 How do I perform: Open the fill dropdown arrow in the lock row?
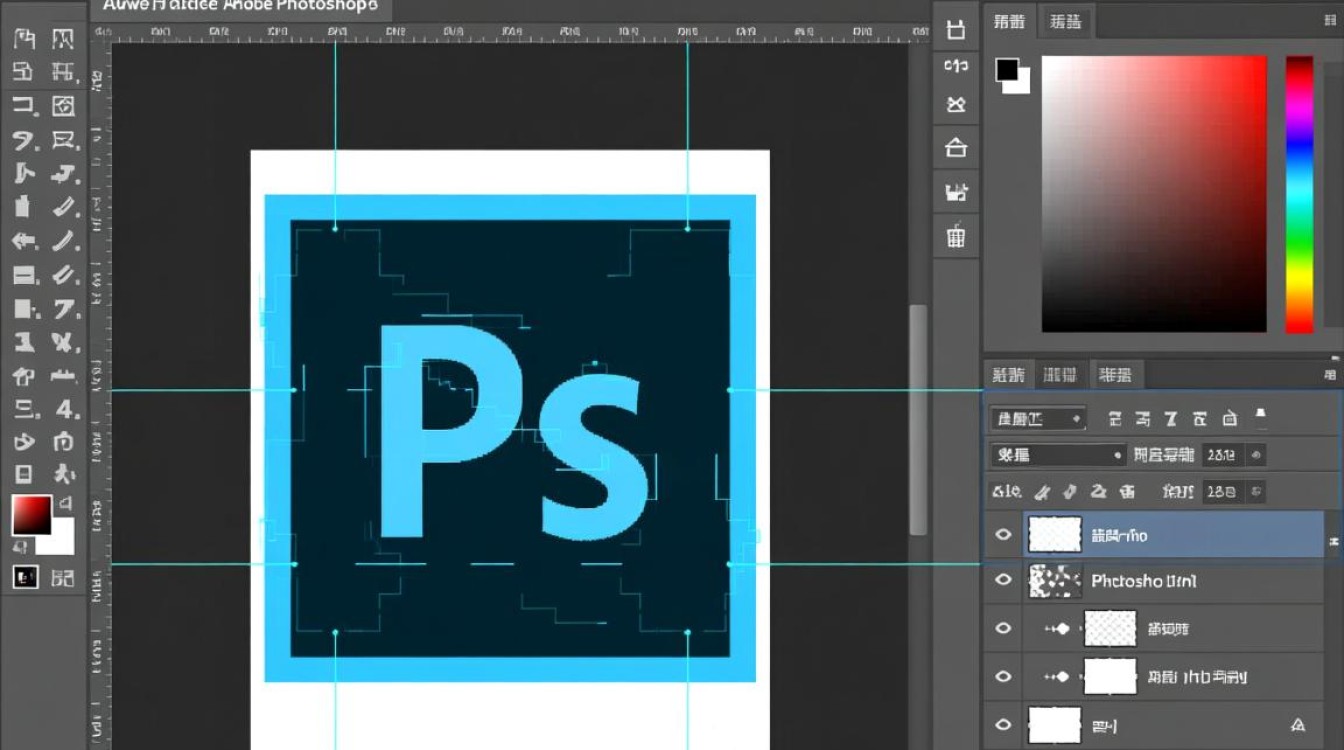(1257, 491)
